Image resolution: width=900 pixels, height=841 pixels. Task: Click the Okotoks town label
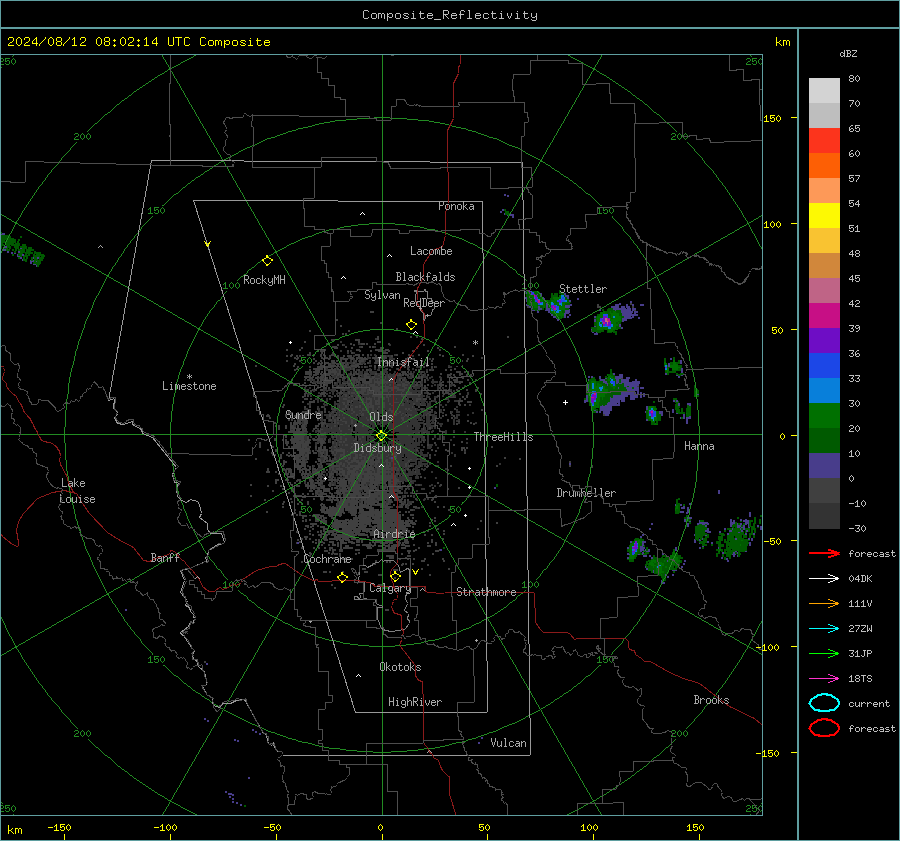point(400,667)
